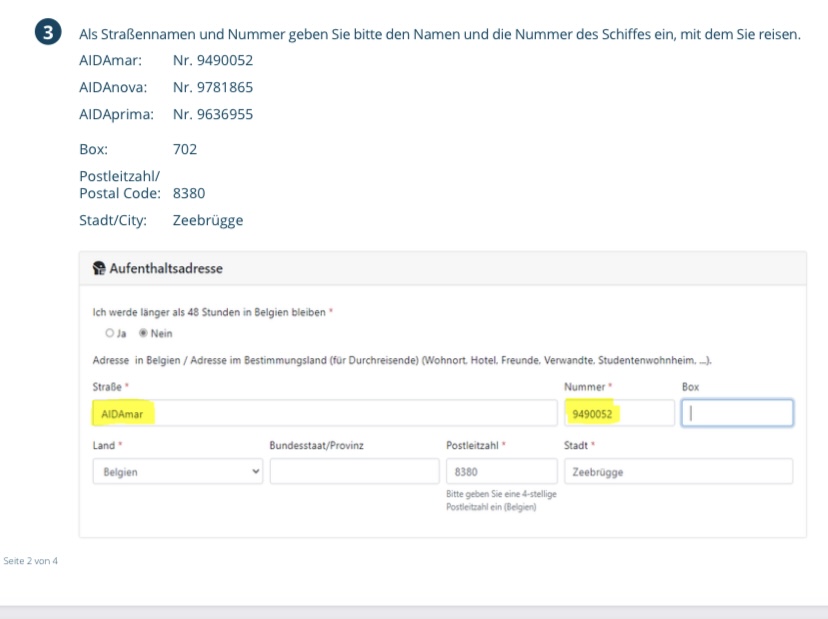This screenshot has width=828, height=619.
Task: Click the 'Seite 2 von 4' page indicator
Action: [x=31, y=560]
